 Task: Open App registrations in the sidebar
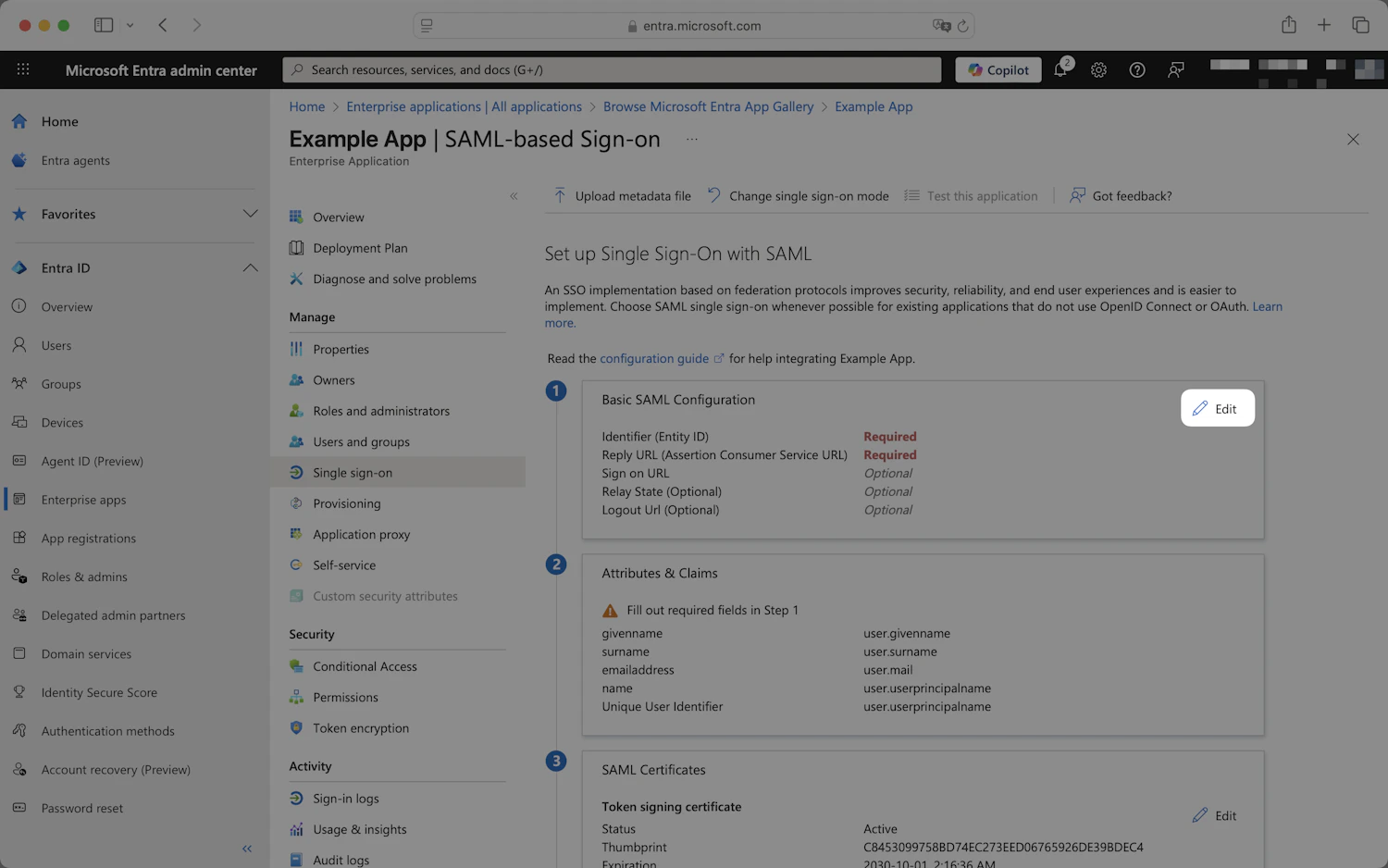(88, 539)
